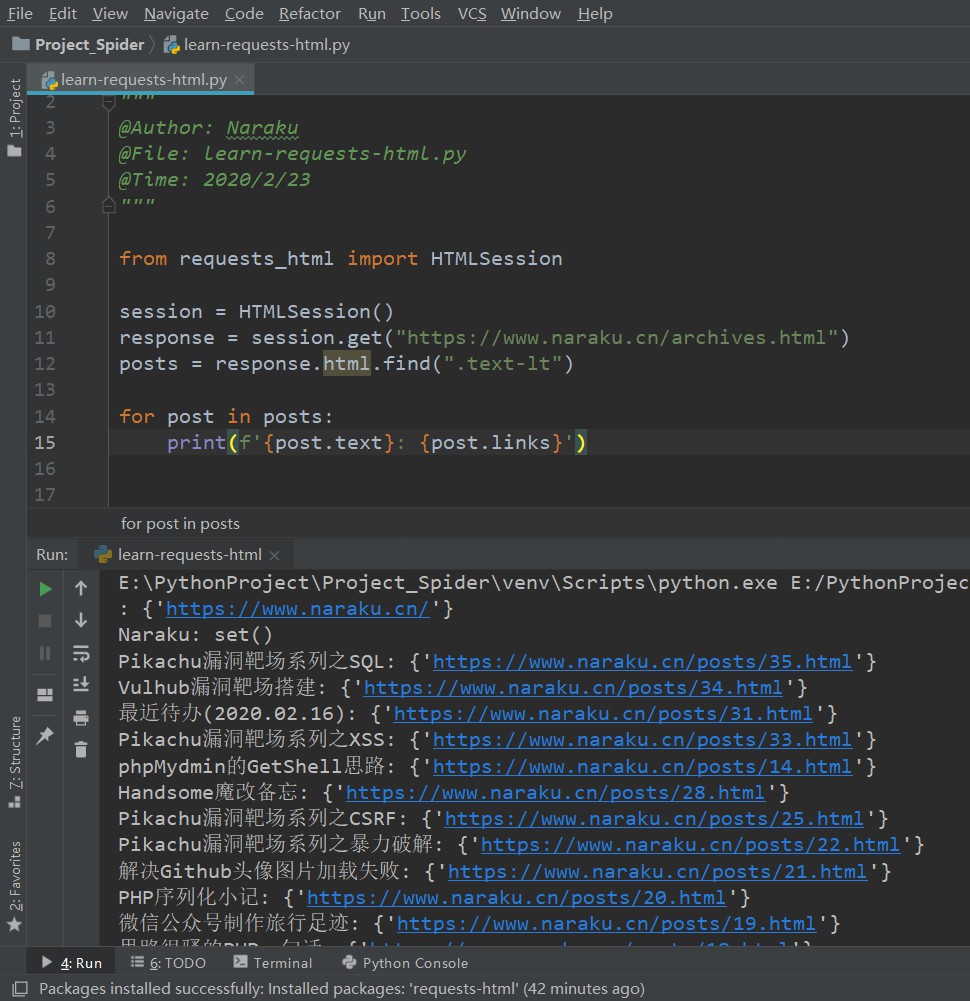The image size is (970, 1001).
Task: Click the up arrow in Run panel
Action: tap(81, 589)
